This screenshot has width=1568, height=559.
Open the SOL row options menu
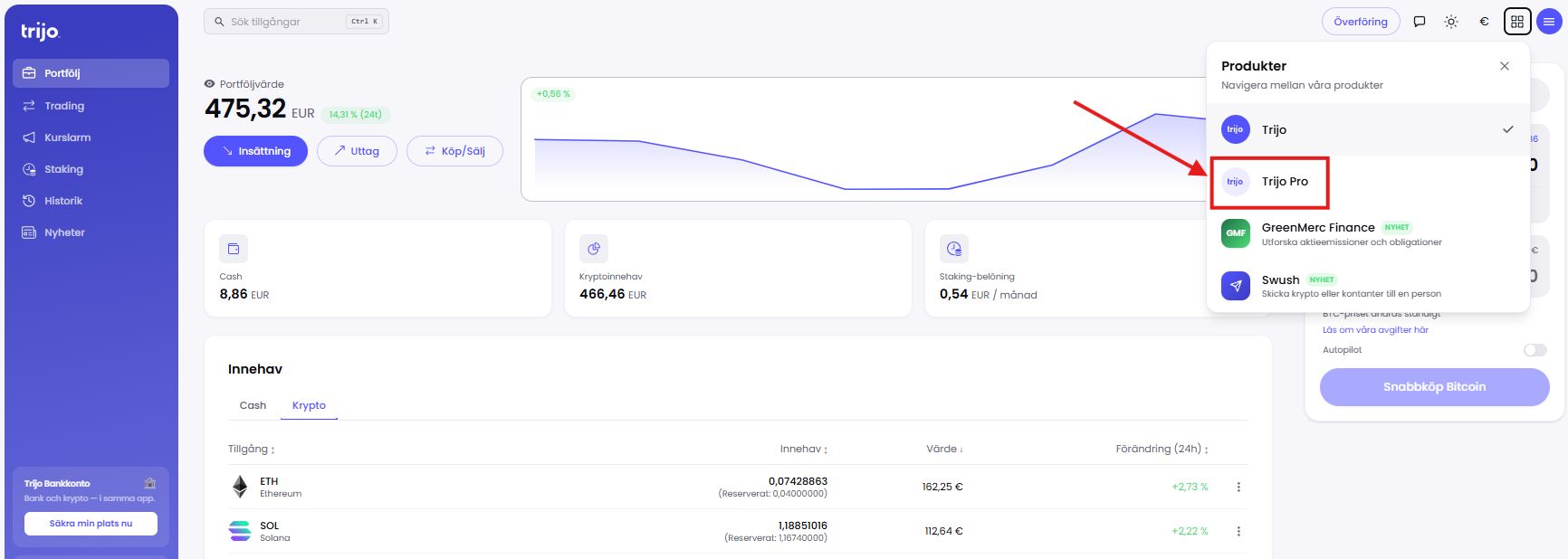[1238, 531]
